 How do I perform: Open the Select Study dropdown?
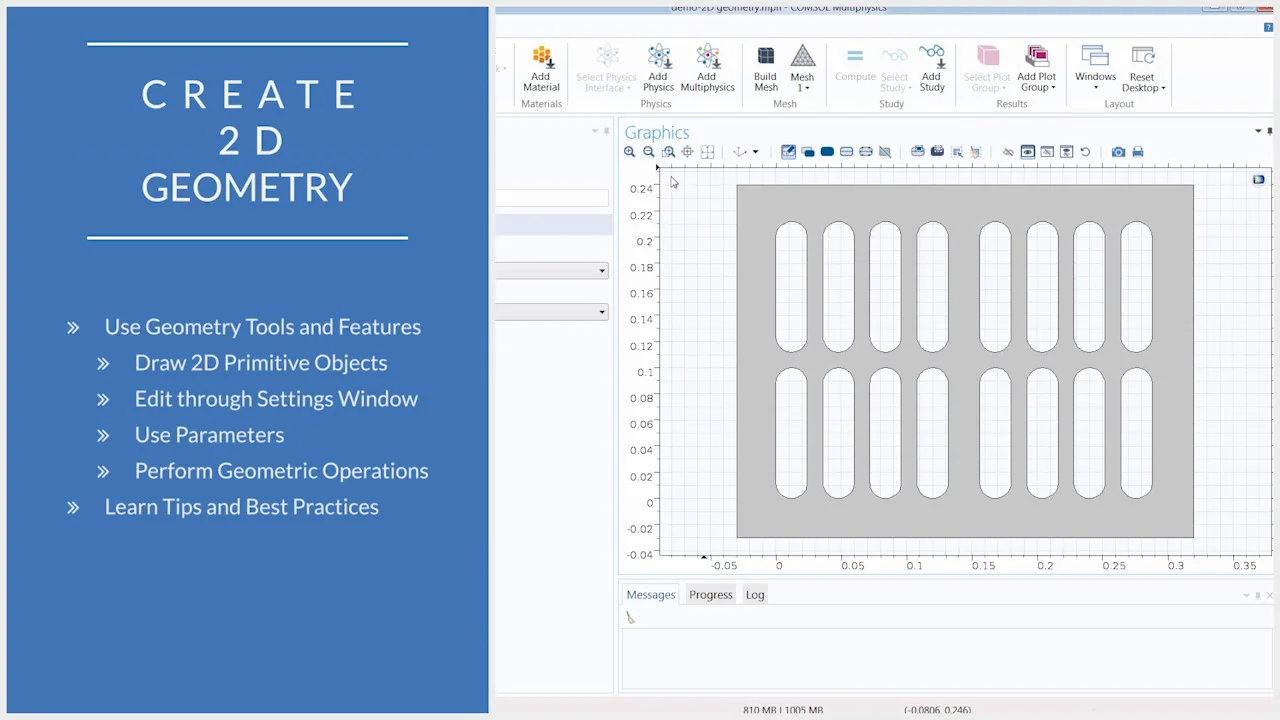894,69
